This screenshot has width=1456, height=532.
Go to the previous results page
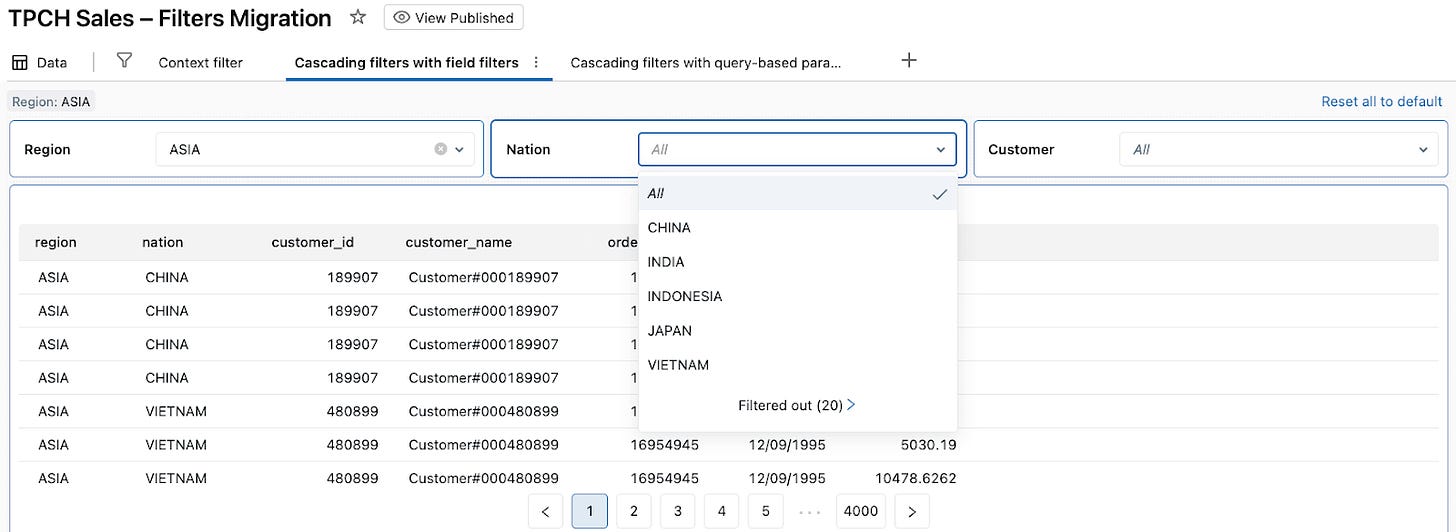(545, 511)
